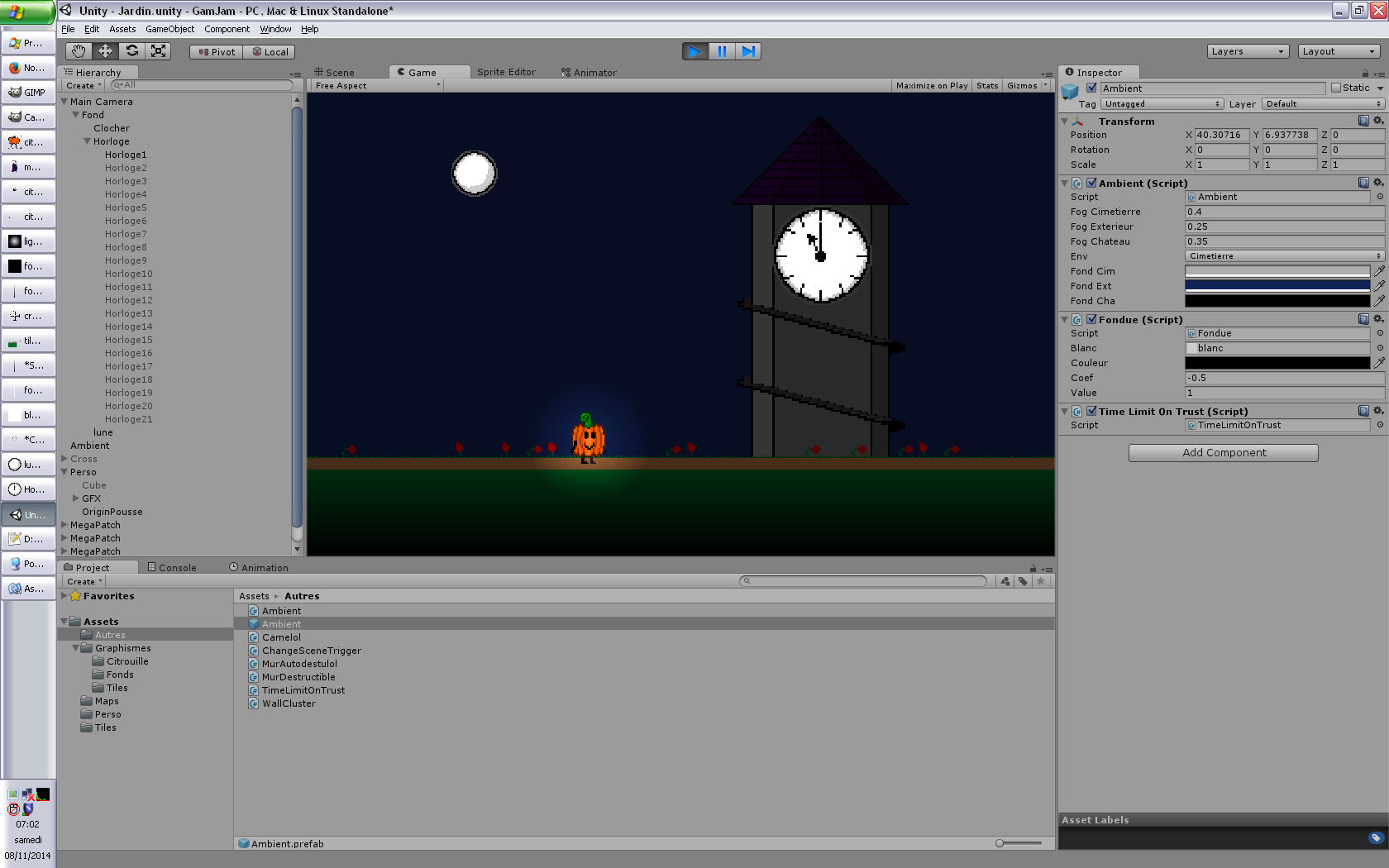Toggle the Static checkbox

(x=1336, y=88)
